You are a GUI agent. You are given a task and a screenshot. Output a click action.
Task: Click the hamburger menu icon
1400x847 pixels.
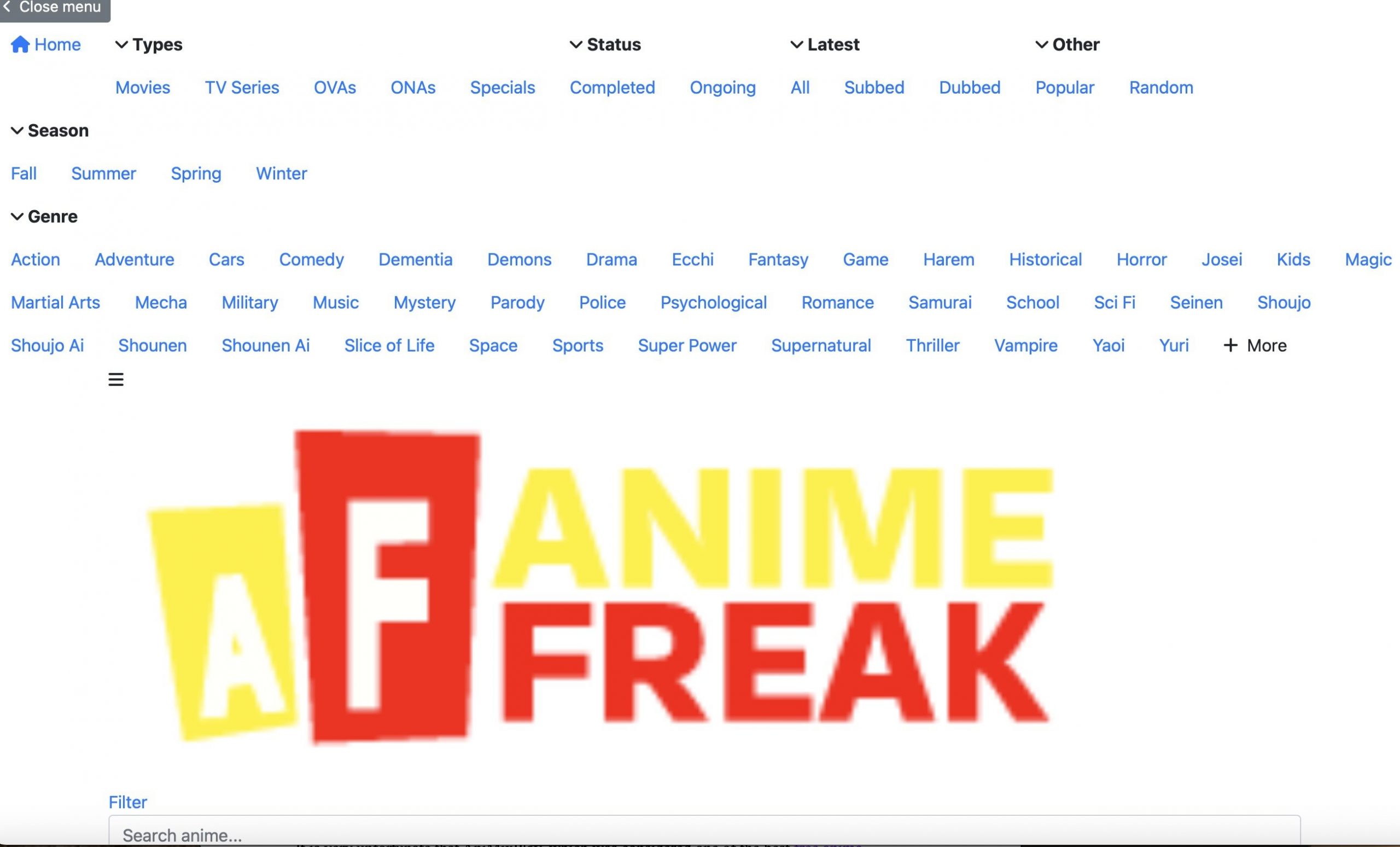(x=116, y=380)
